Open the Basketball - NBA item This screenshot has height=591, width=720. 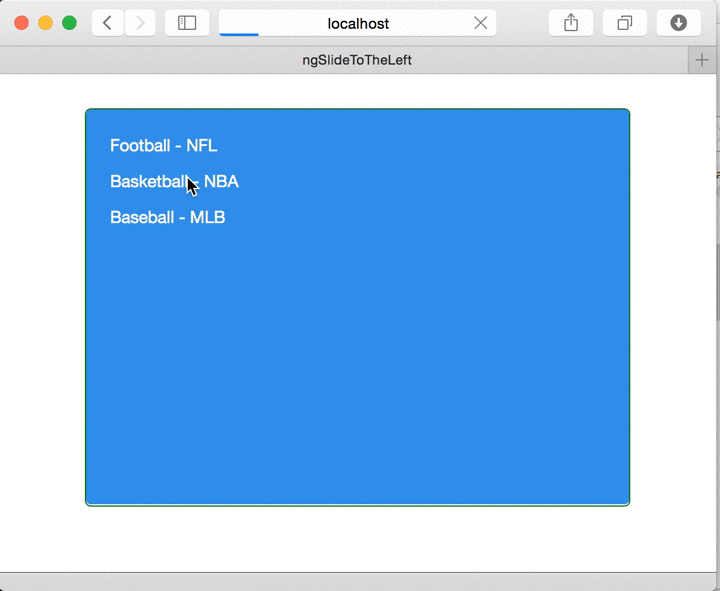tap(174, 181)
